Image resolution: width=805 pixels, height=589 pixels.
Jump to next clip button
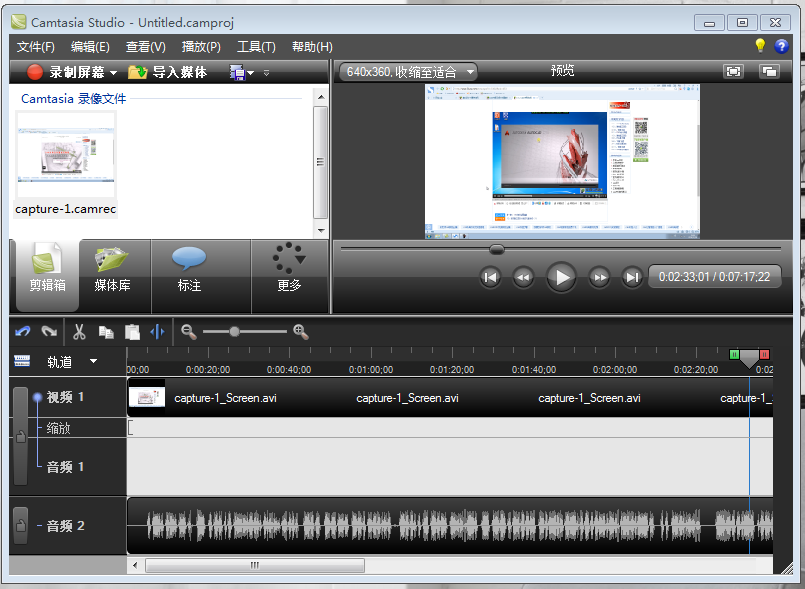pyautogui.click(x=631, y=277)
